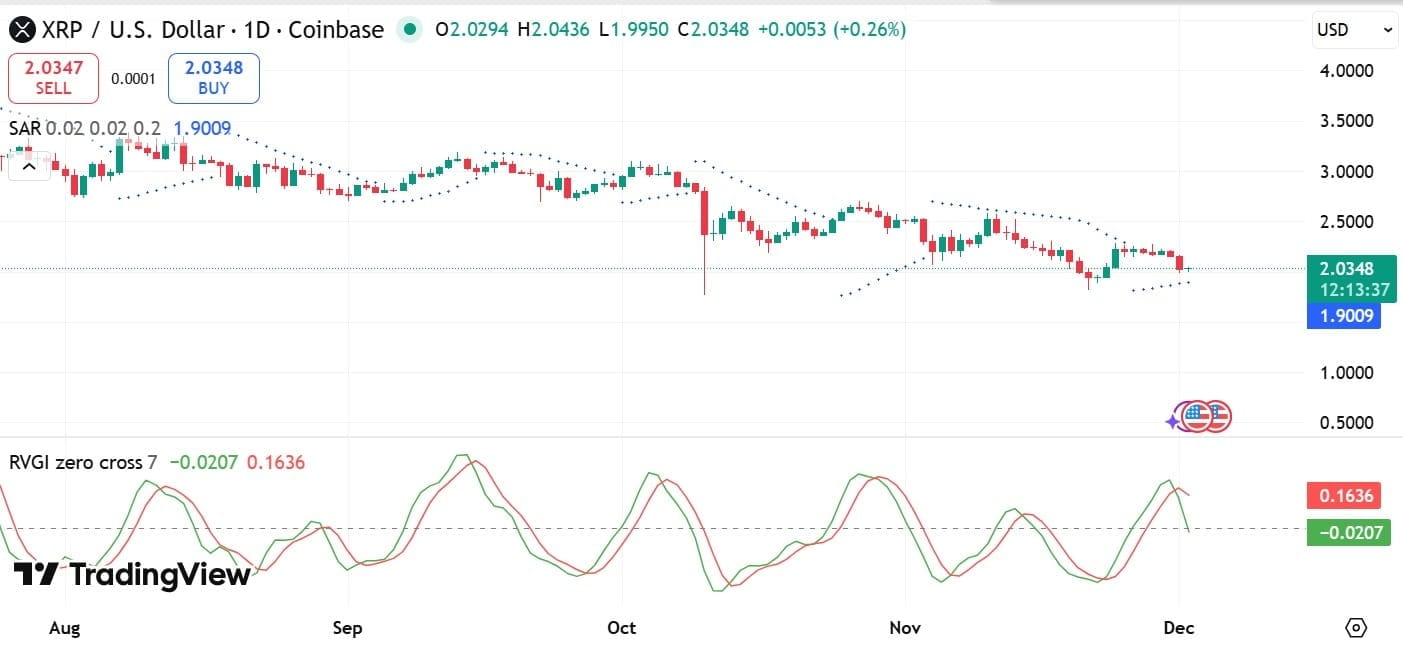Viewport: 1403px width, 646px height.
Task: Click the red 0.1636 RVGI value tag
Action: [x=1344, y=495]
